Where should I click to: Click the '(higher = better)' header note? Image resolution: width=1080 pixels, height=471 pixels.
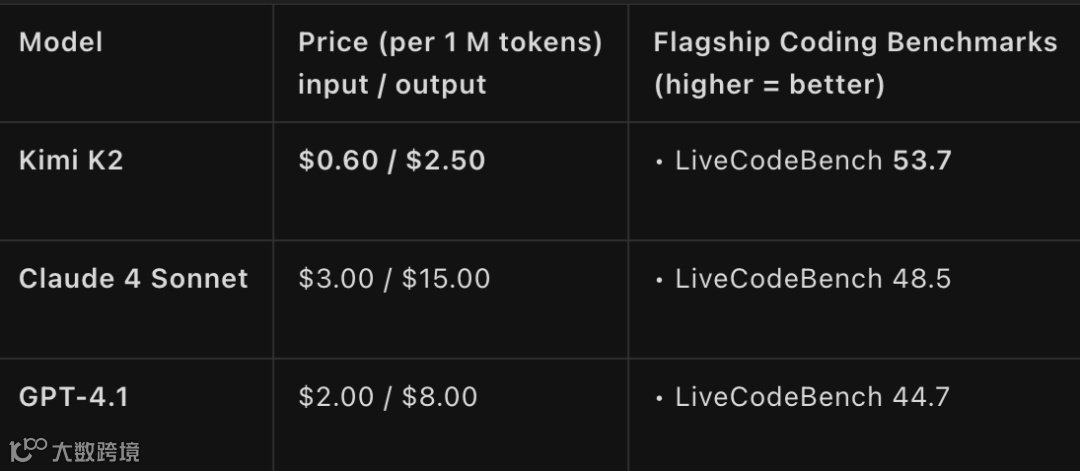[769, 85]
